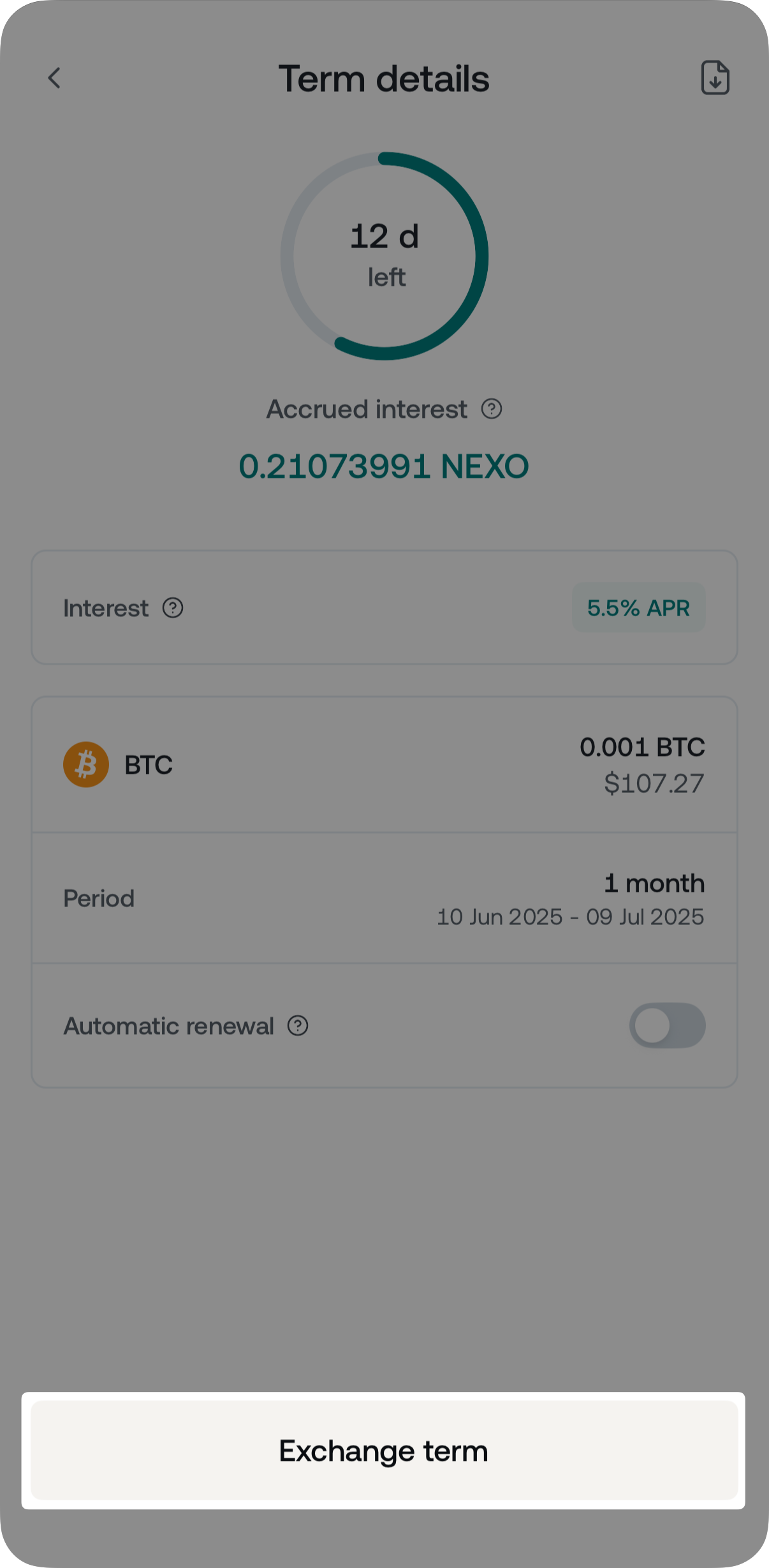Click the Term details page title
This screenshot has height=1568, width=769.
384,79
